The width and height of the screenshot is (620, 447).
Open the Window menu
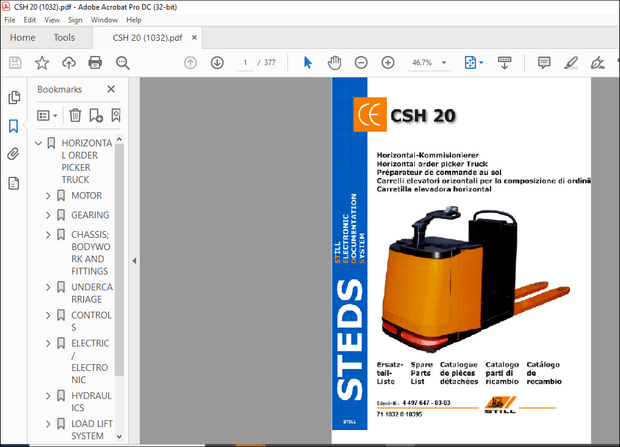[x=104, y=20]
